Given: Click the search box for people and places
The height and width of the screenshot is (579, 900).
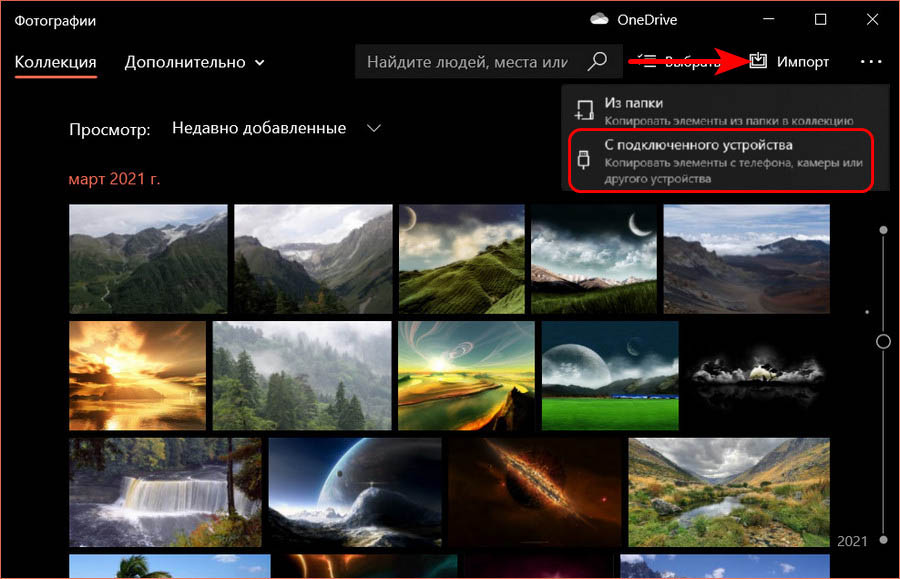Looking at the screenshot, I should [467, 62].
